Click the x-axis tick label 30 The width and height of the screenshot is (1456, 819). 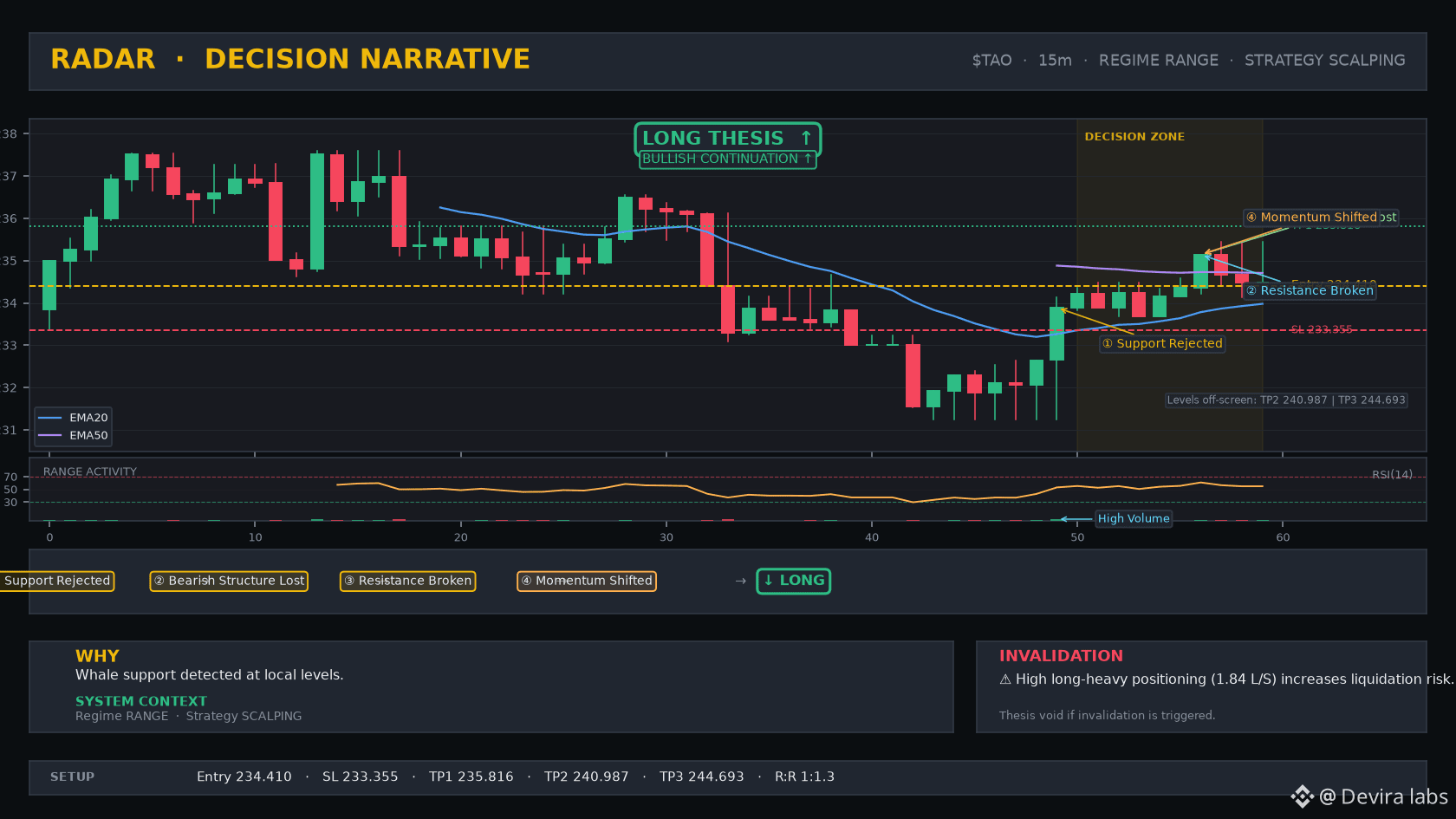(x=666, y=537)
